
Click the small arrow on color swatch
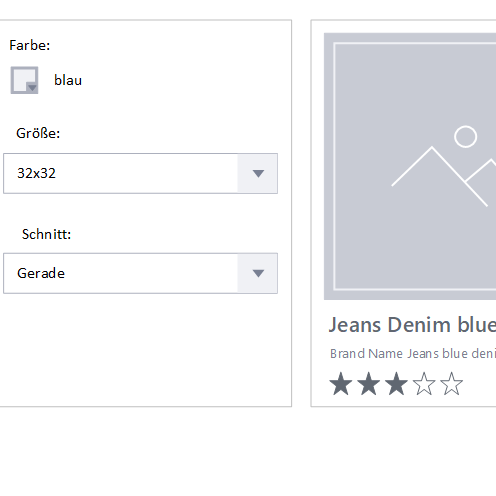click(x=32, y=88)
